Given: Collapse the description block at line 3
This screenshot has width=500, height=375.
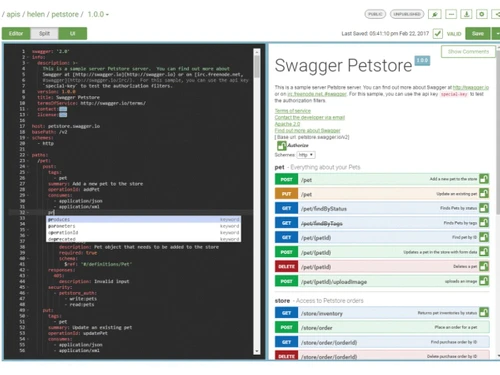Looking at the screenshot, I should tap(28, 63).
